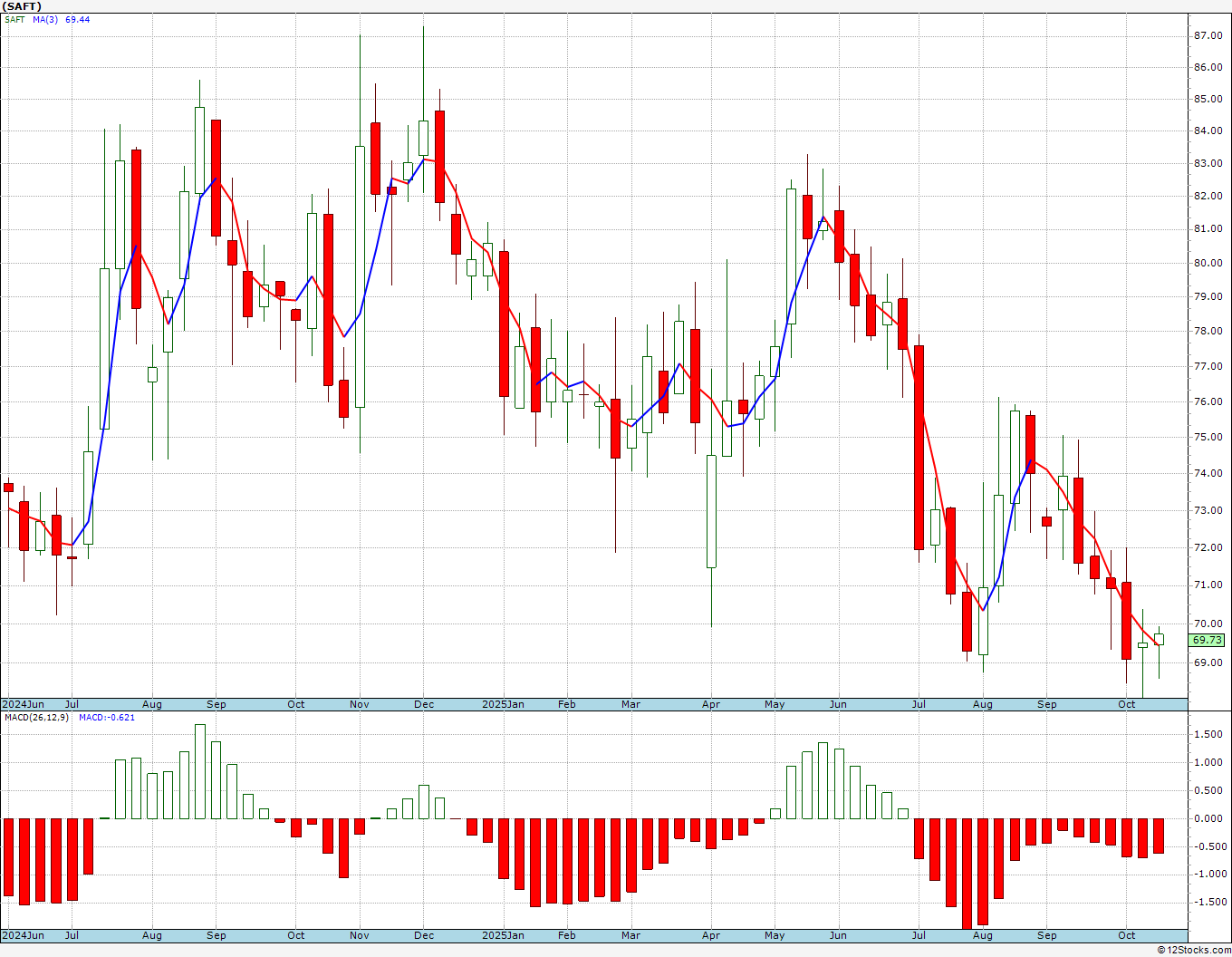
Task: Click the 76.00 price axis label
Action: coord(1208,401)
